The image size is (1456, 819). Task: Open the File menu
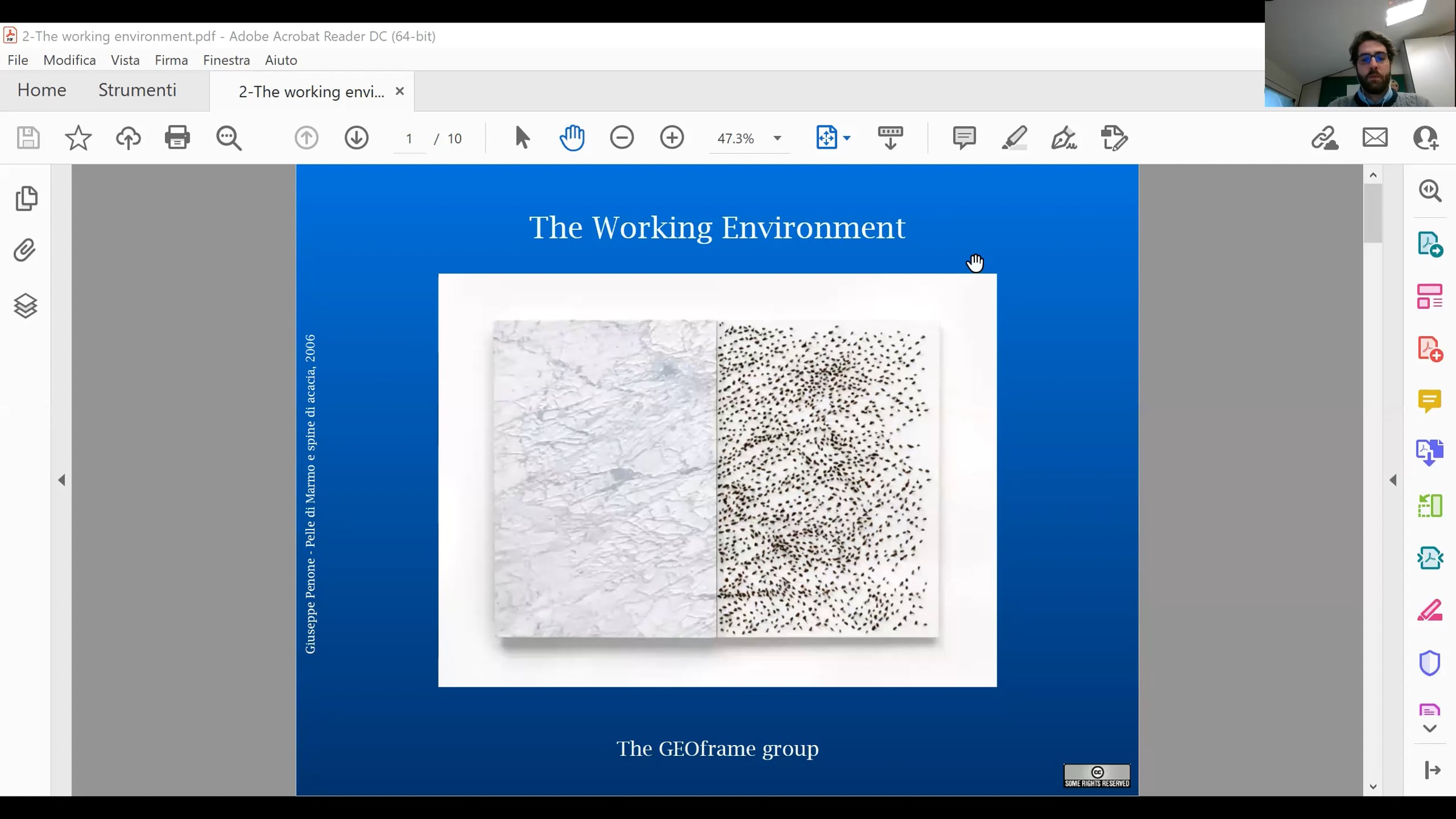pos(18,60)
